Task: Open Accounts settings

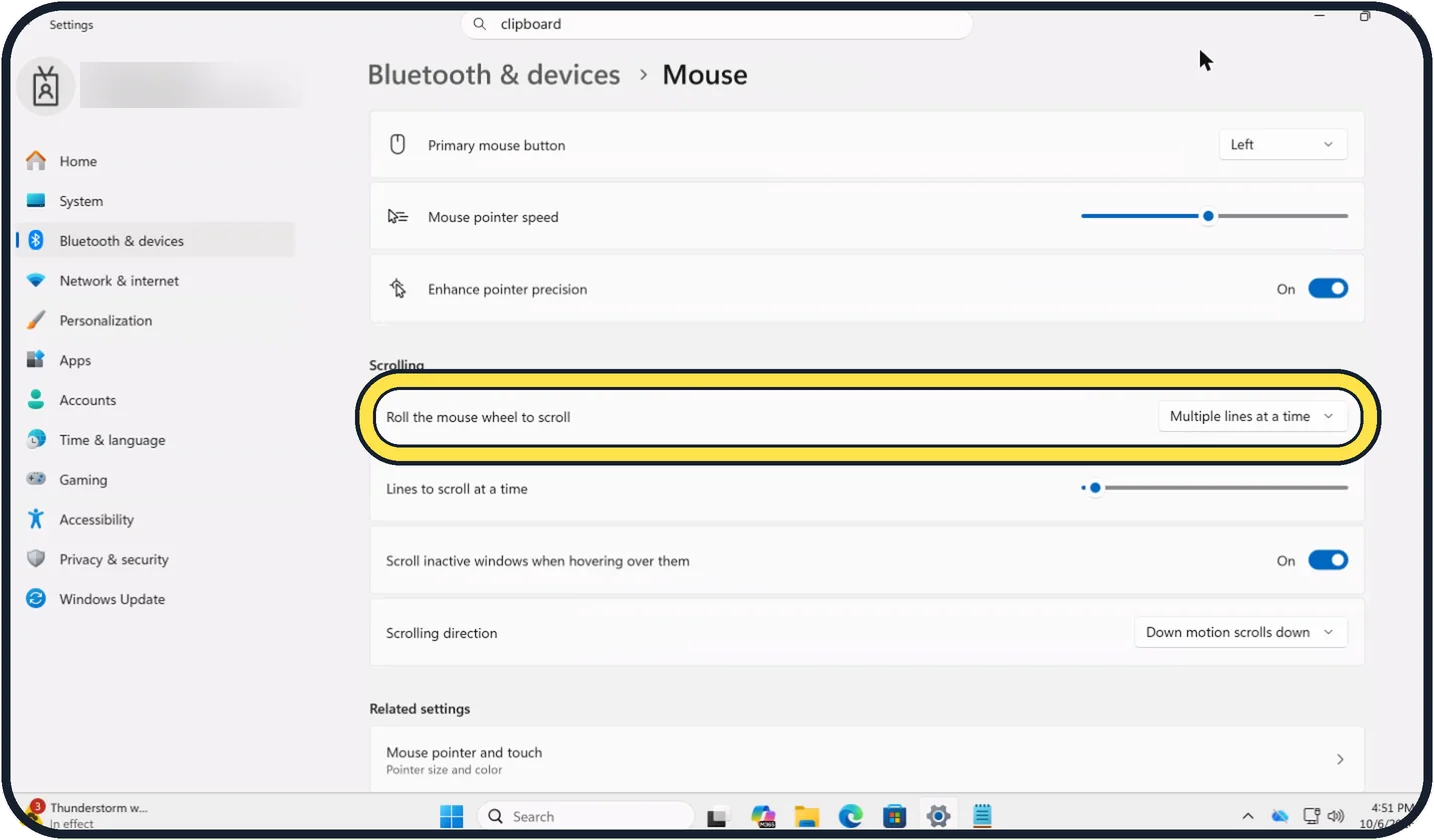Action: coord(87,400)
